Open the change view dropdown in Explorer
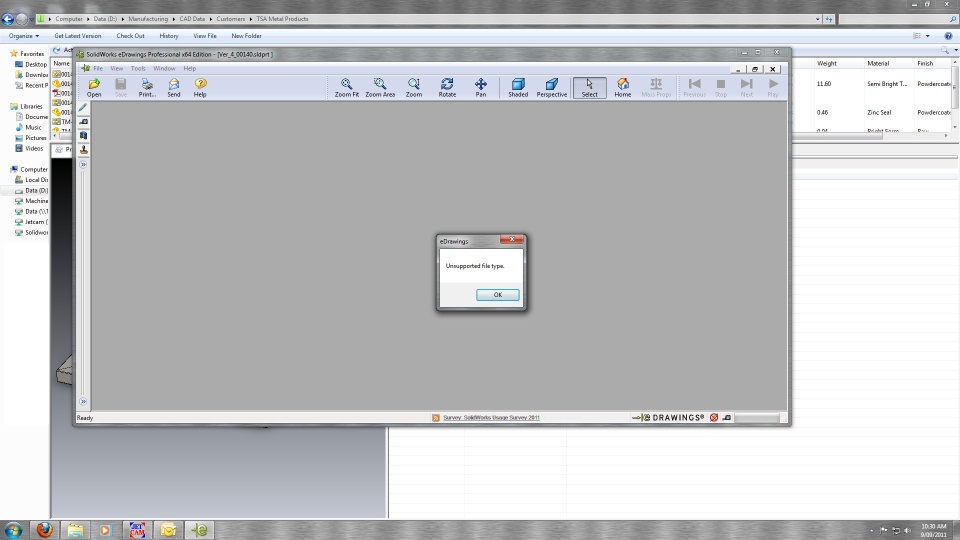This screenshot has height=540, width=960. (928, 36)
